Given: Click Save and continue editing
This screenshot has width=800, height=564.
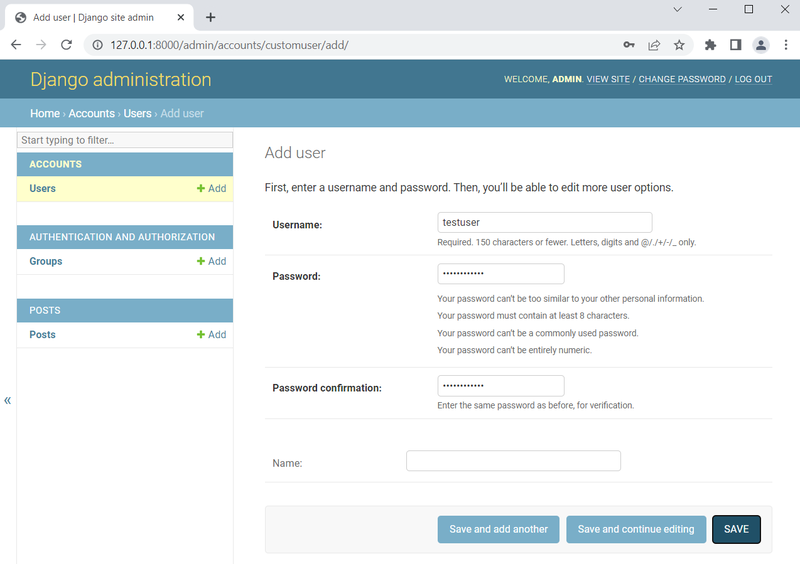Looking at the screenshot, I should (636, 529).
